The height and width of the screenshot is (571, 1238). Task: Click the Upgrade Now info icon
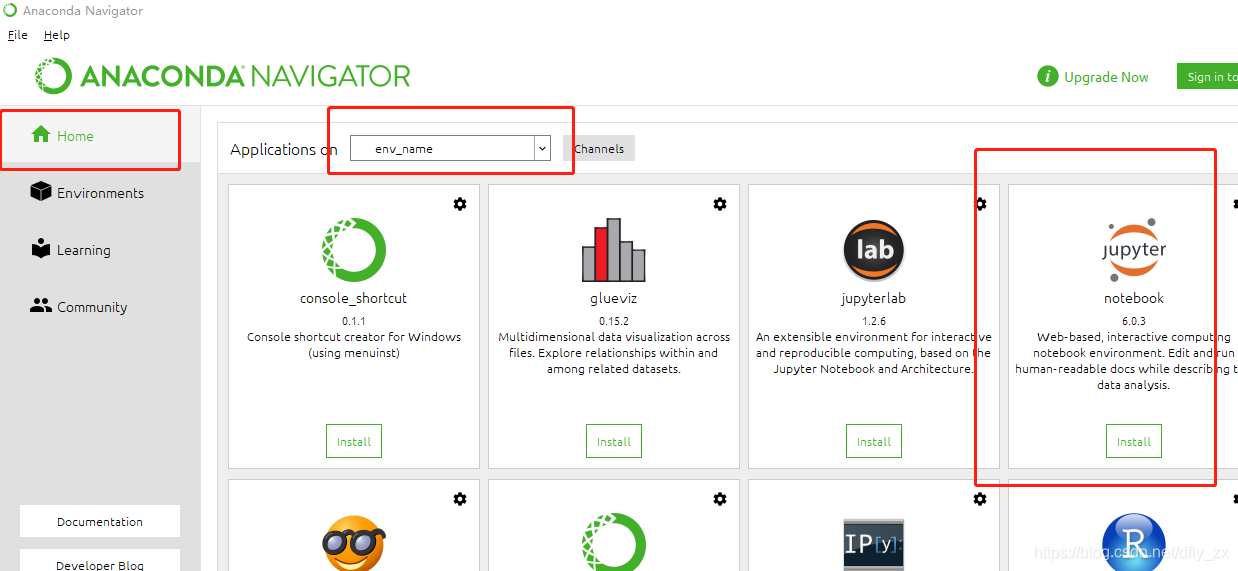coord(1048,77)
